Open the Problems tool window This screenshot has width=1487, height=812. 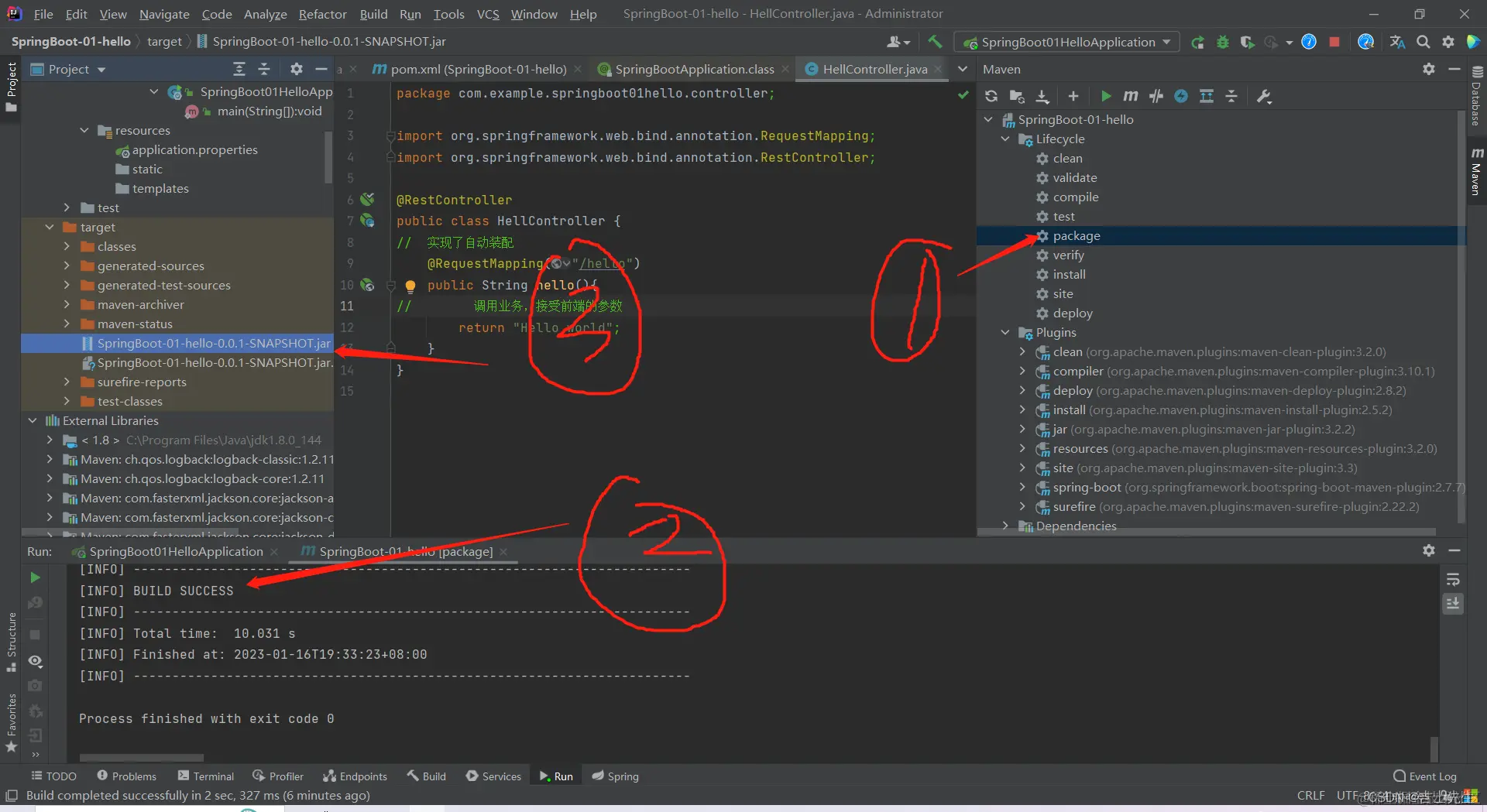point(126,776)
